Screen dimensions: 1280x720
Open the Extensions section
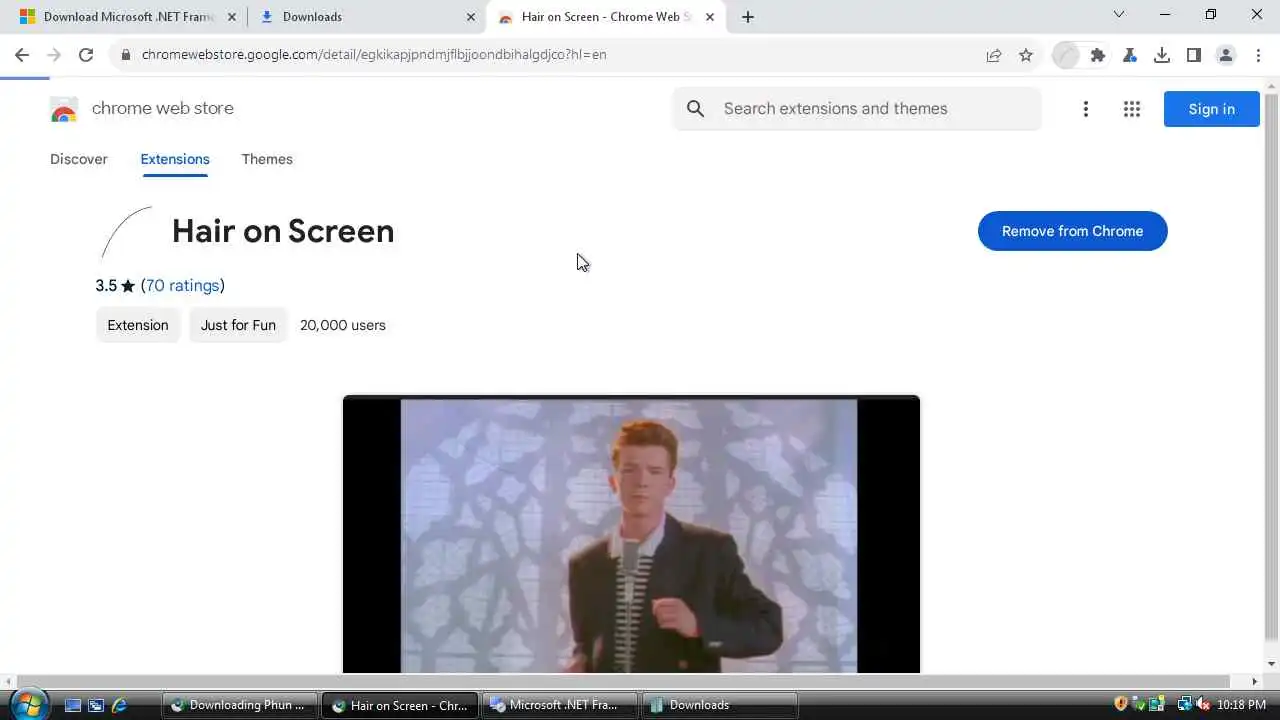tap(175, 159)
